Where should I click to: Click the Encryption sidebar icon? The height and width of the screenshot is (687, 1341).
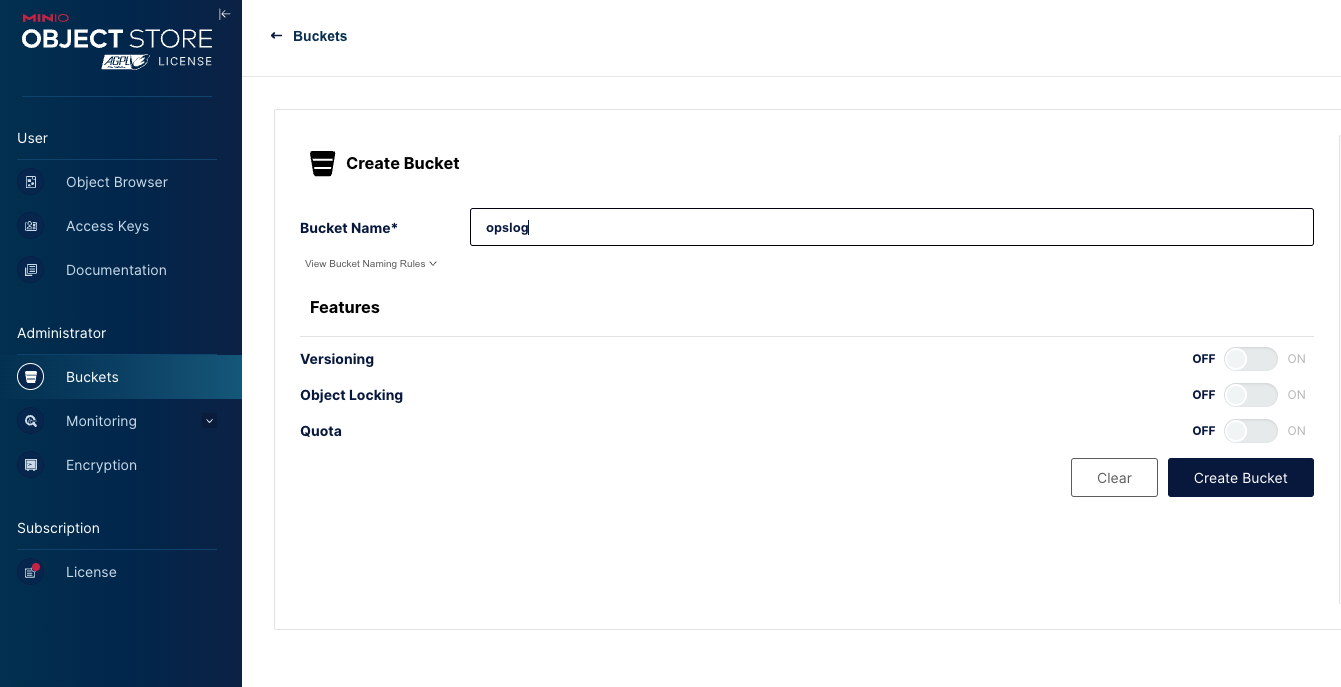pyautogui.click(x=31, y=465)
